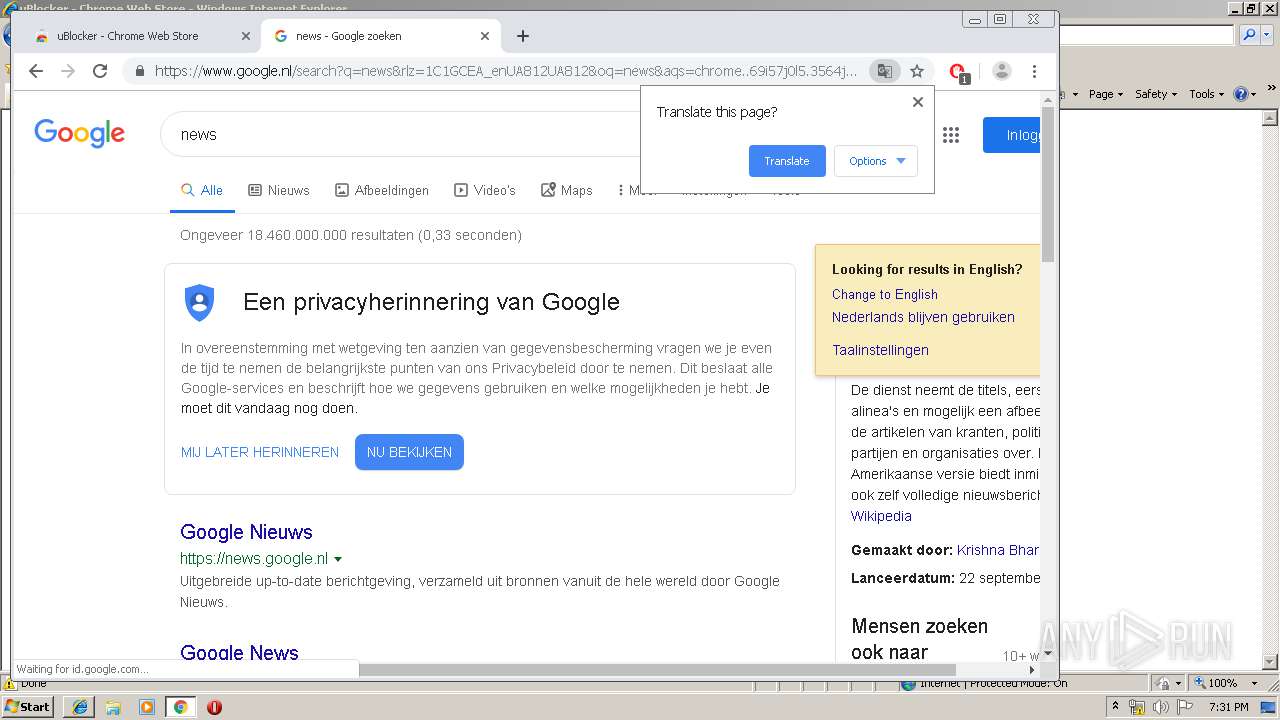This screenshot has width=1280, height=720.
Task: Focus the Google search box containing news
Action: [400, 134]
